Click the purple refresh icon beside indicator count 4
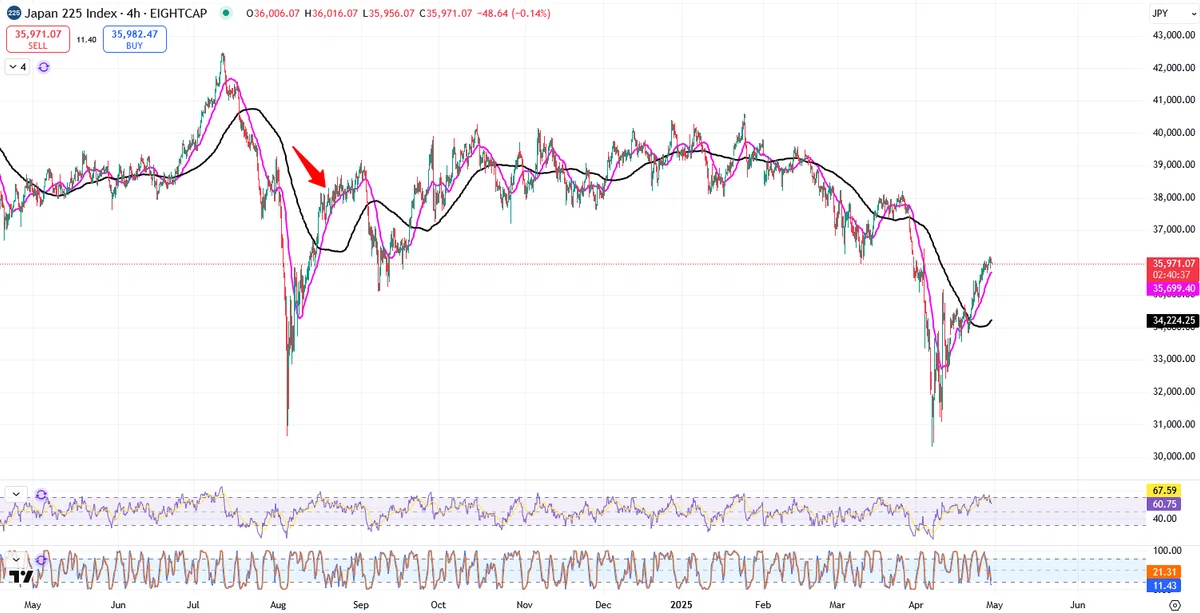The height and width of the screenshot is (613, 1200). click(44, 67)
